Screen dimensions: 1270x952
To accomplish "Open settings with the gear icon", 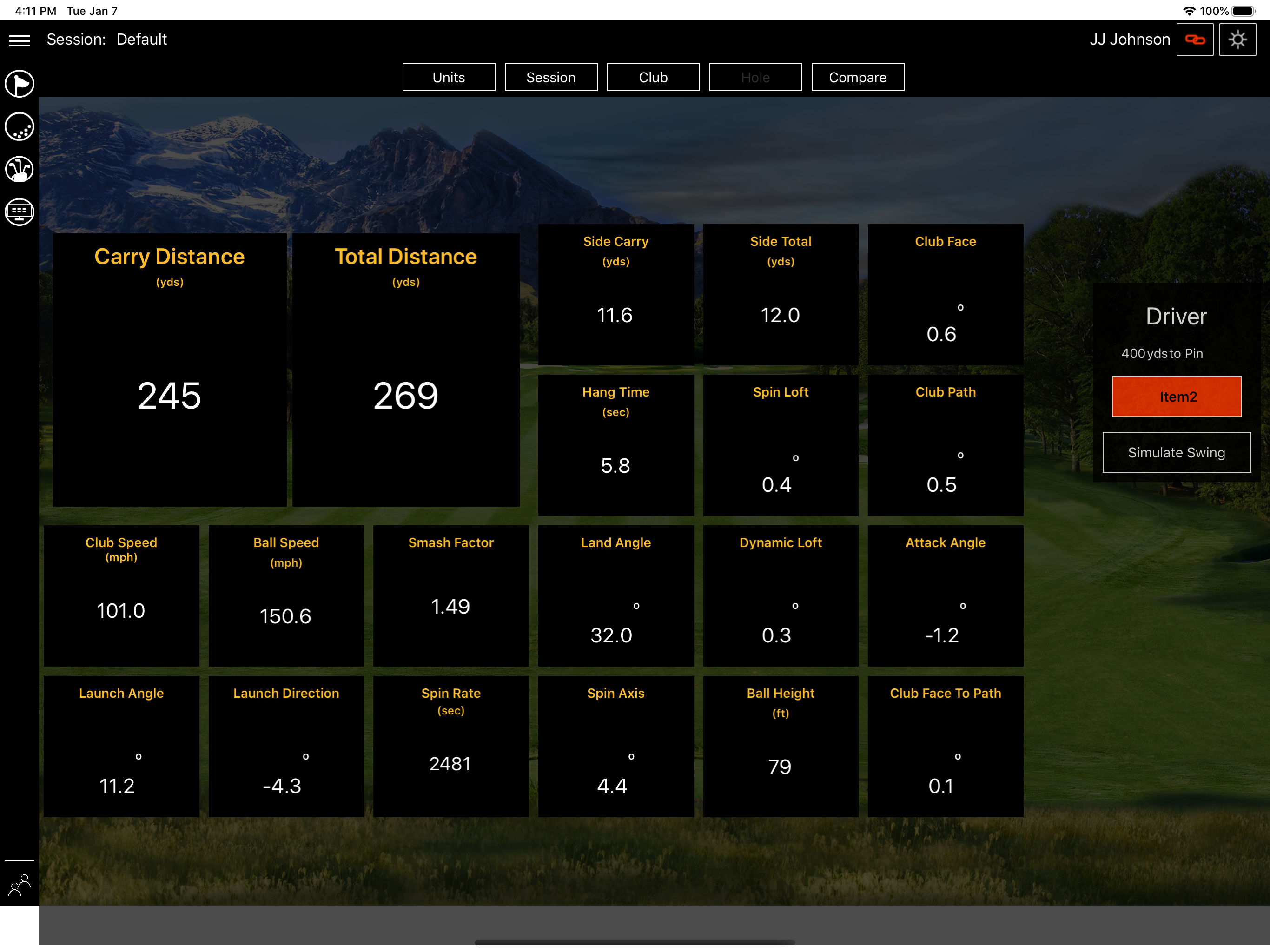I will pos(1237,40).
